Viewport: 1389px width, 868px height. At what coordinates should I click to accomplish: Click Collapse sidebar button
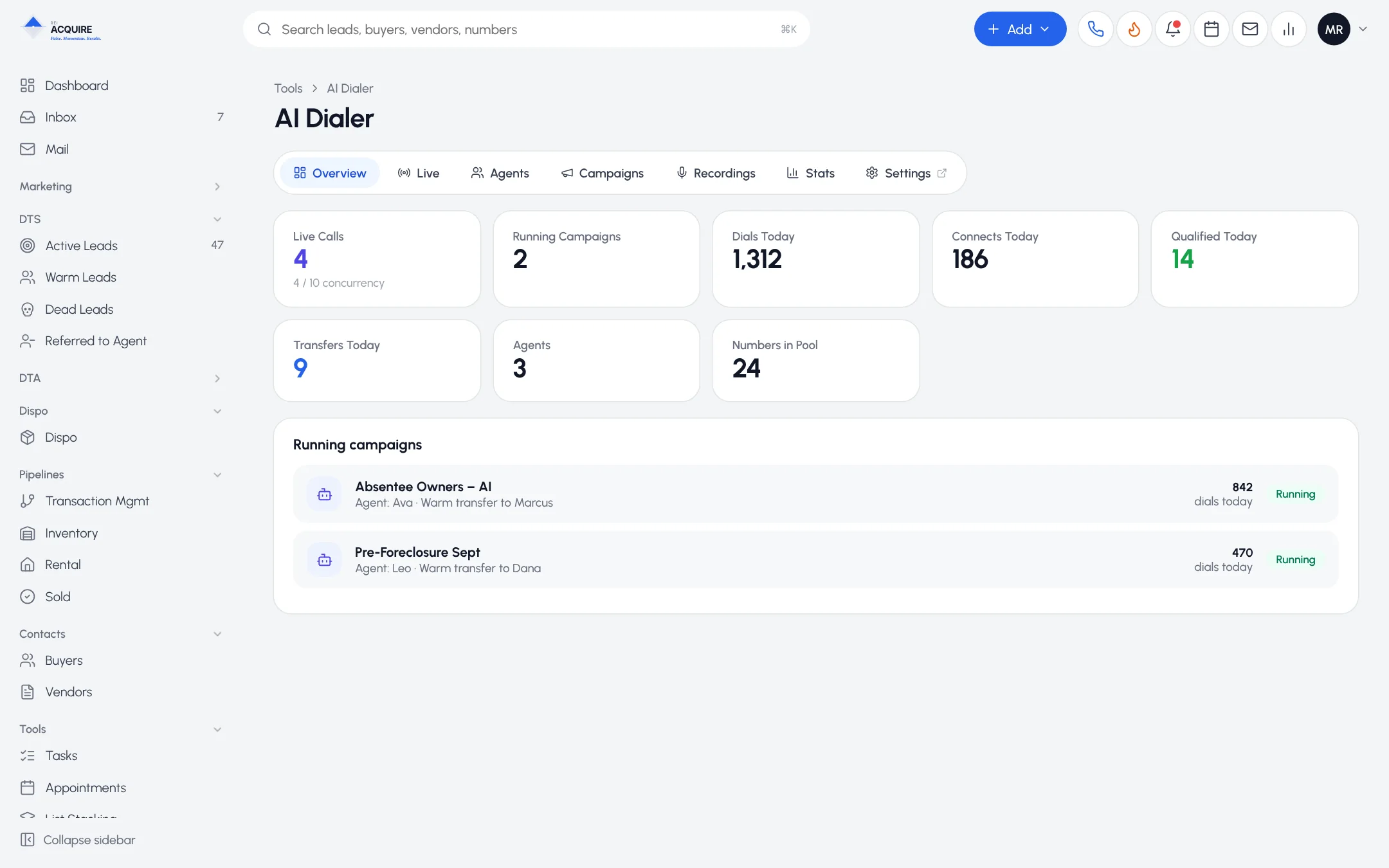pos(78,840)
